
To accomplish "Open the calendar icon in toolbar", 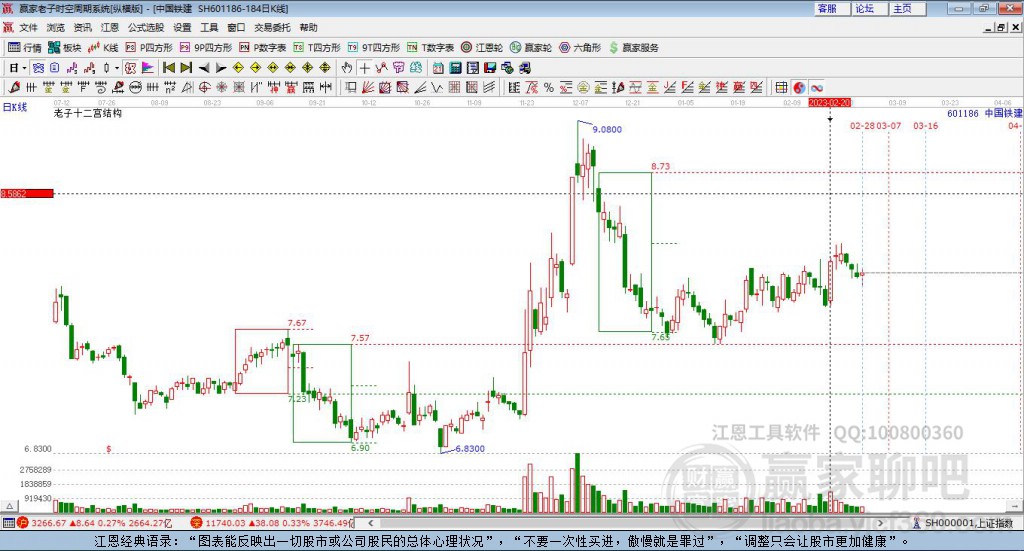I will coord(438,68).
